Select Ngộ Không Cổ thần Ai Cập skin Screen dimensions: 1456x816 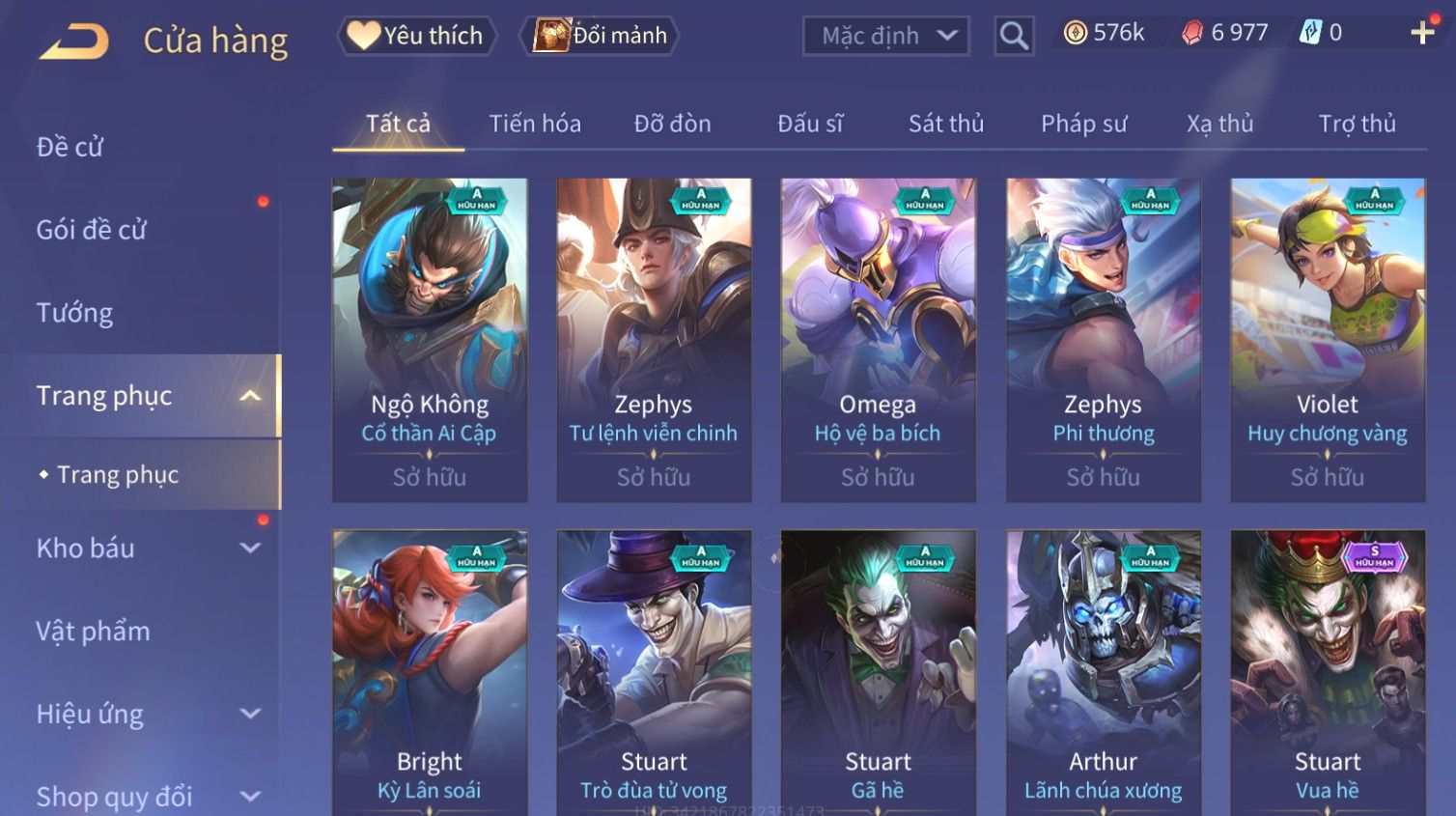click(430, 340)
